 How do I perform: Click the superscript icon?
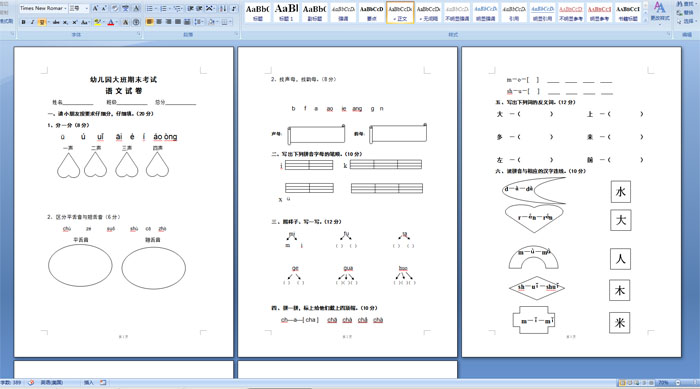[74, 22]
